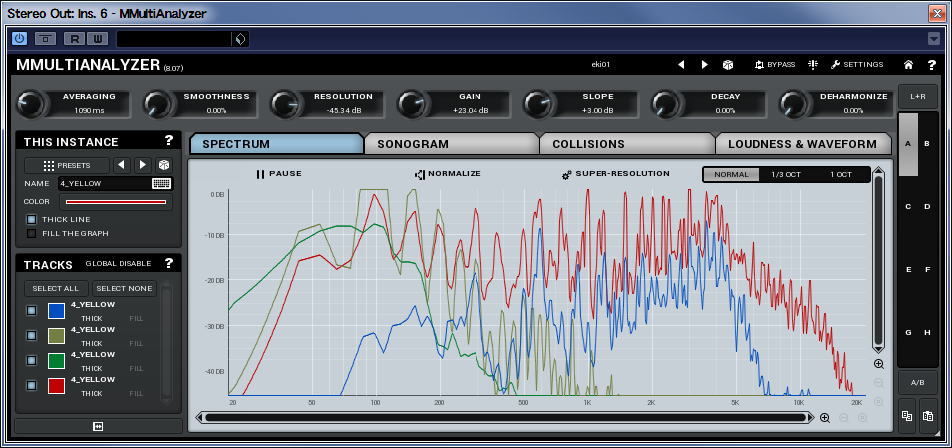Click the instance random preset dice
Viewport: 952px width, 448px height.
[163, 165]
